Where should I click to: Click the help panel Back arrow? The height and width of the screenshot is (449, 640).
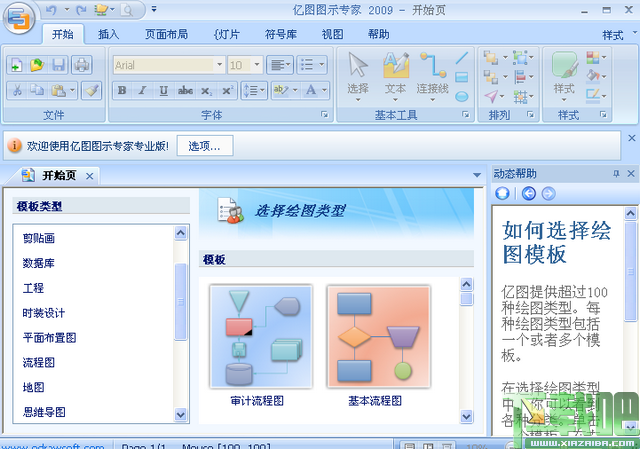(529, 193)
